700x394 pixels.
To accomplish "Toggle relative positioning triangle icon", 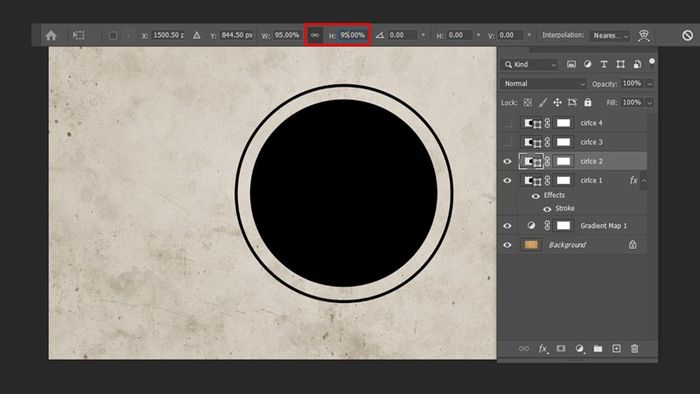I will point(196,35).
